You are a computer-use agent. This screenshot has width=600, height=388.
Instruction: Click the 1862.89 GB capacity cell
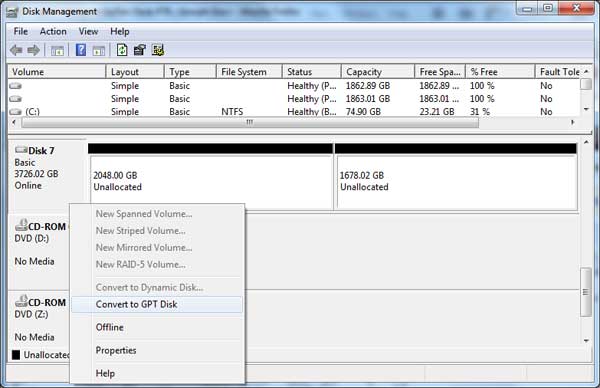368,86
